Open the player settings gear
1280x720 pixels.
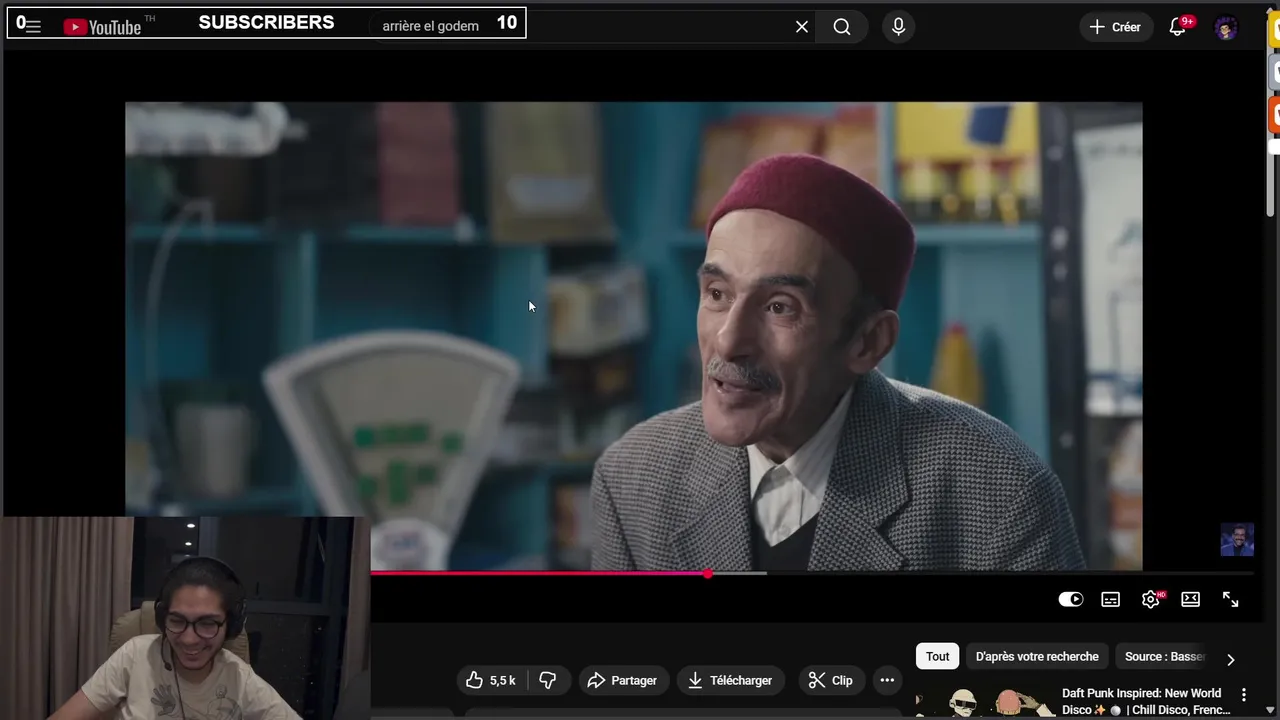tap(1151, 599)
